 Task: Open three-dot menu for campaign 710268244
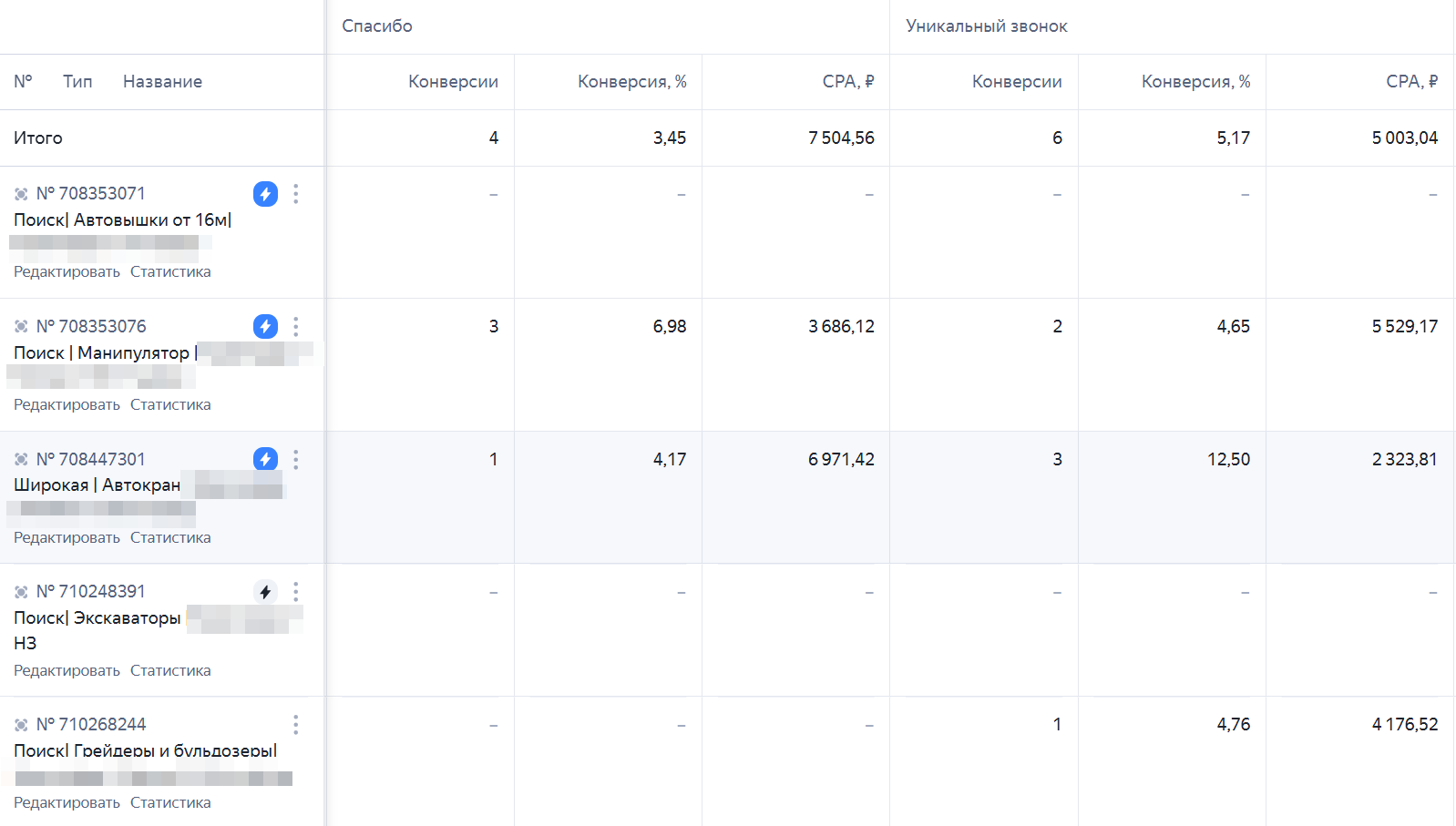click(296, 724)
